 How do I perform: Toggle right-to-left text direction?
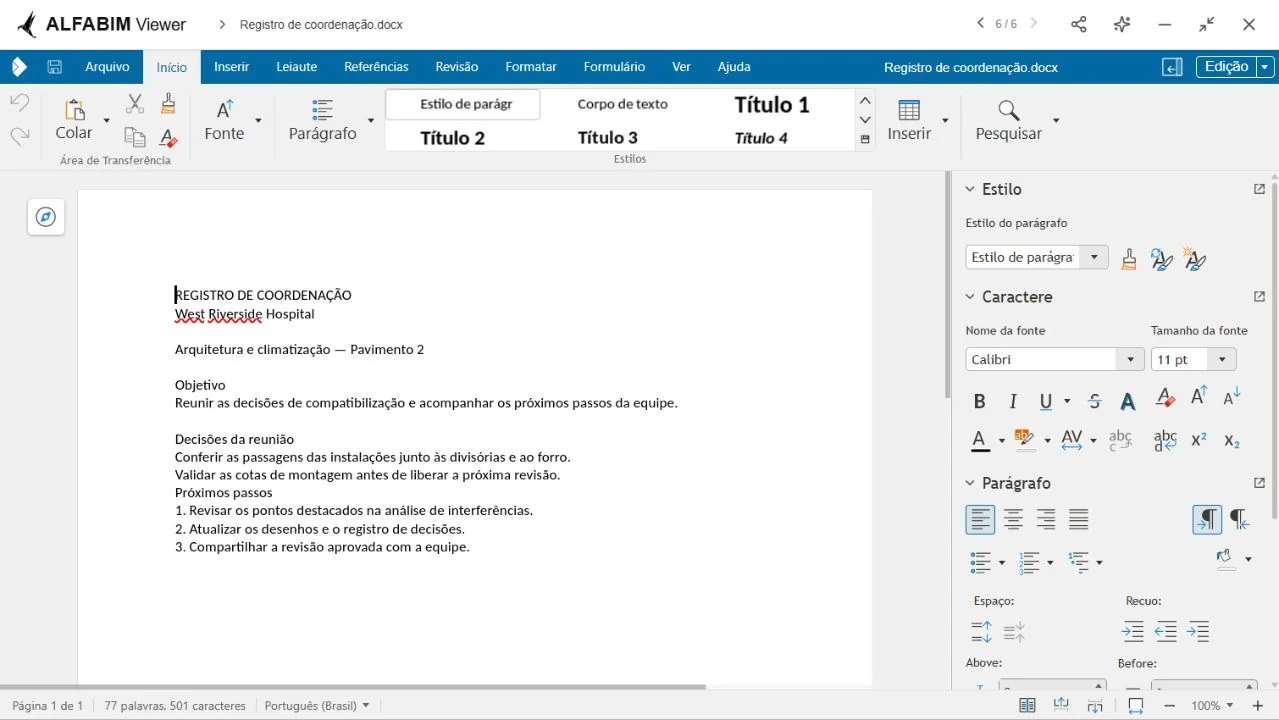(1239, 519)
